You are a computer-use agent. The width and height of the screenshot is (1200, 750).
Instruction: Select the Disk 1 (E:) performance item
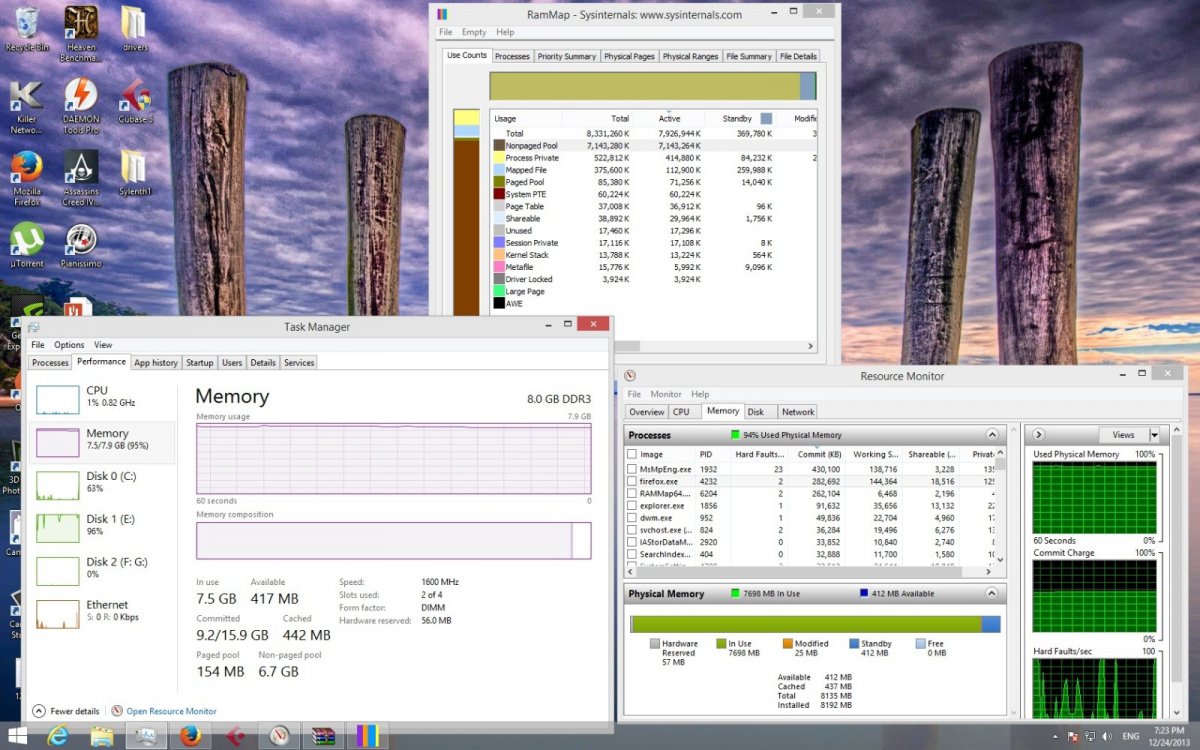pos(102,528)
